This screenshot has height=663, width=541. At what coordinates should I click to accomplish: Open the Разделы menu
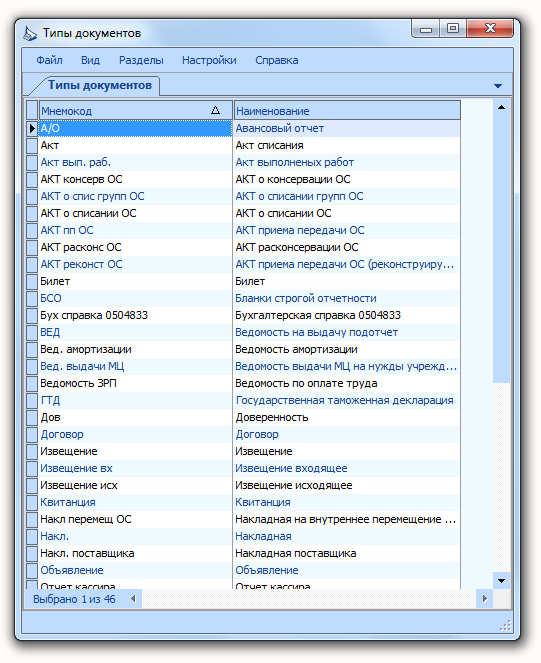pos(141,60)
